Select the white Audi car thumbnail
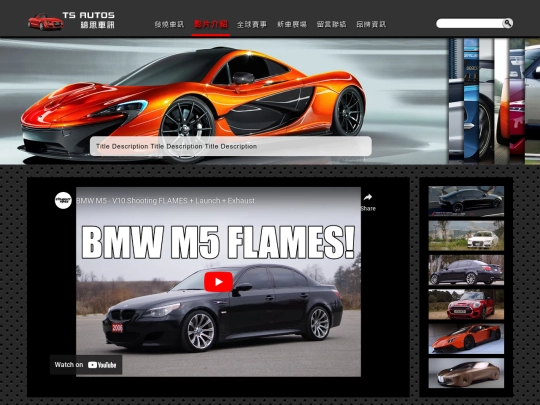 tap(466, 236)
